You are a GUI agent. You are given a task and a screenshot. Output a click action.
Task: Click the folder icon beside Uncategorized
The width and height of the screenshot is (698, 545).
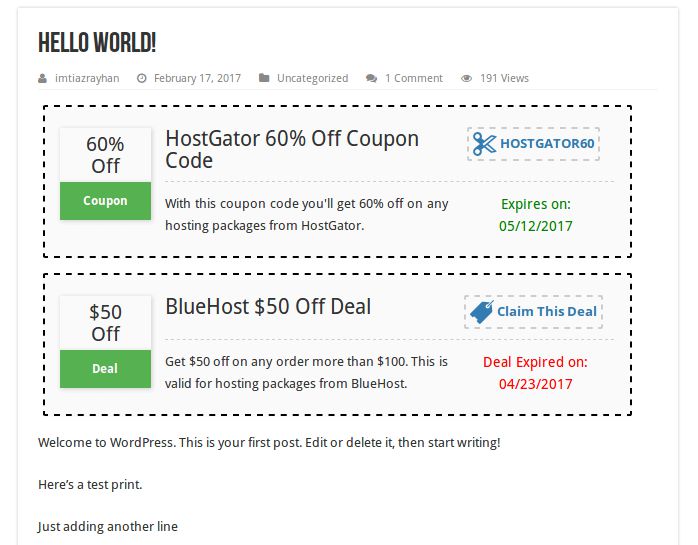[264, 78]
